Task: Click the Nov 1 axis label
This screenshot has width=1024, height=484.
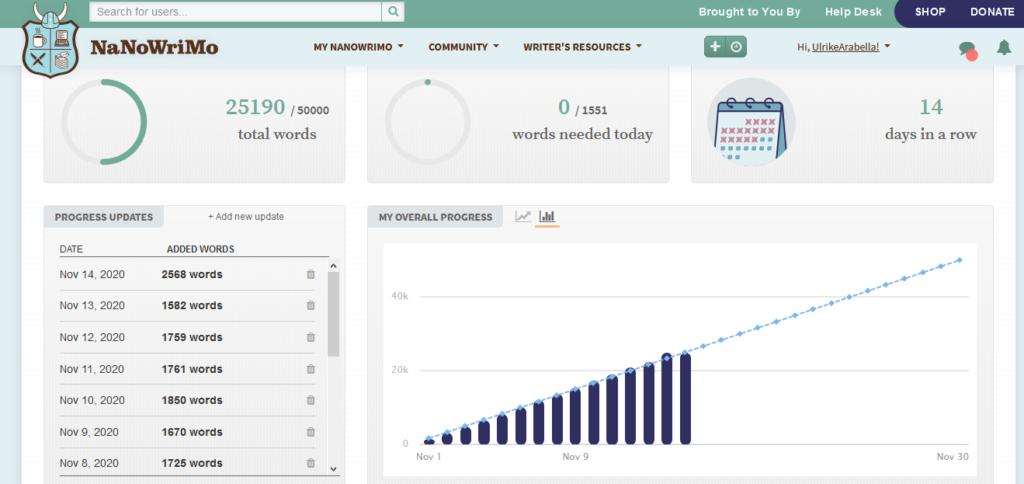Action: [x=428, y=457]
